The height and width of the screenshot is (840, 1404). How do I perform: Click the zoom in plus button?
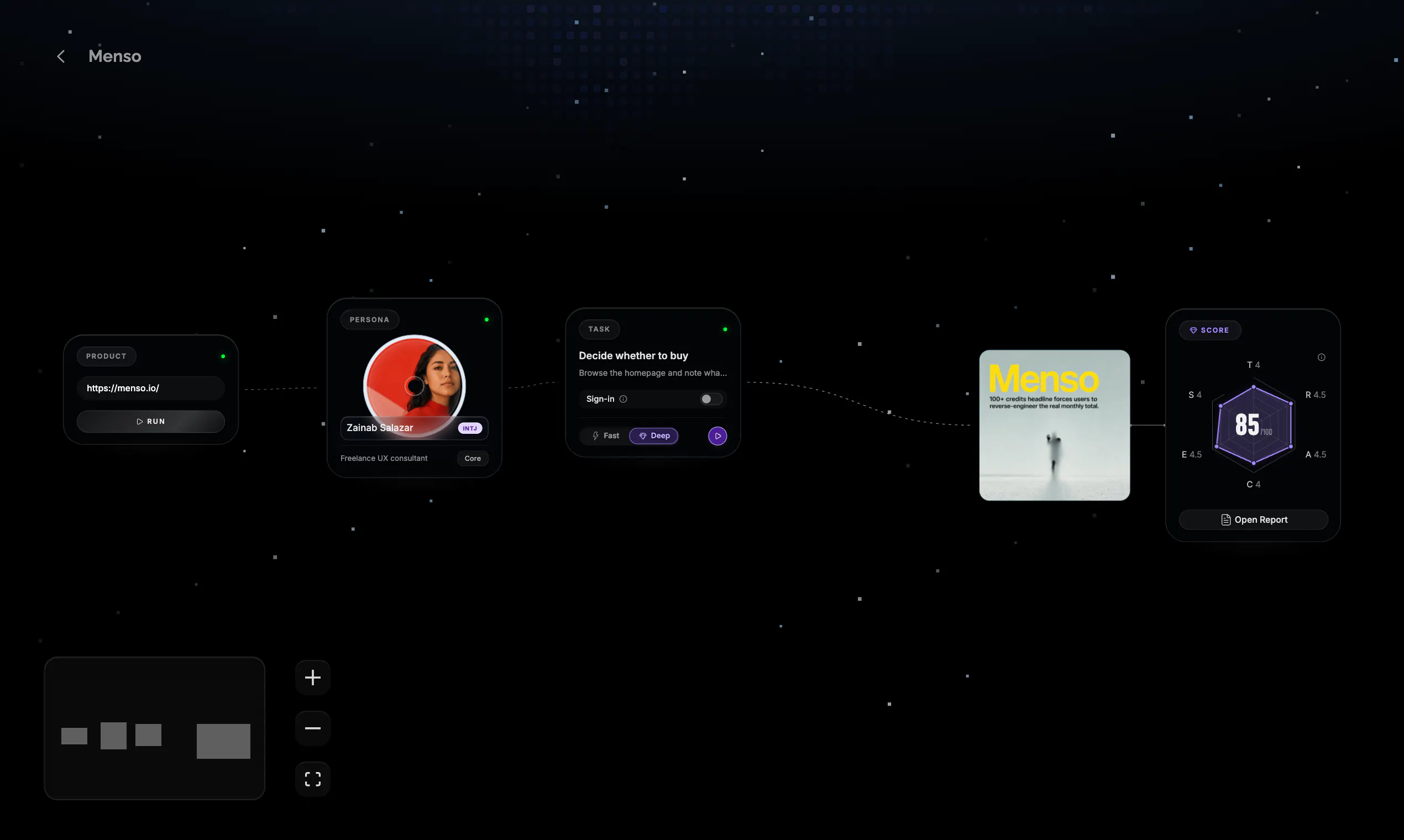pyautogui.click(x=312, y=677)
